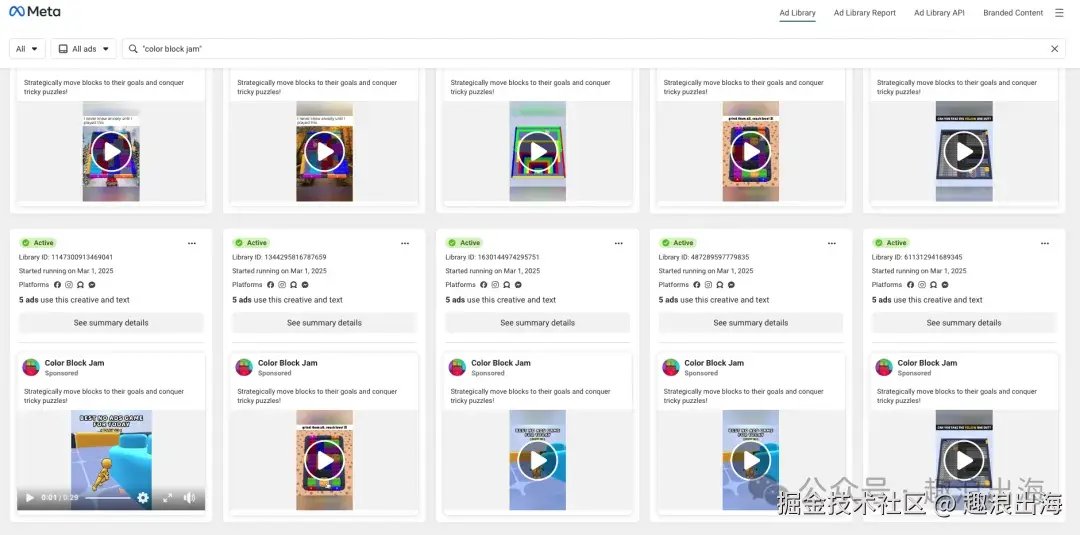The image size is (1080, 535).
Task: Click the Active badge on ad 1147300913469041
Action: coord(37,243)
